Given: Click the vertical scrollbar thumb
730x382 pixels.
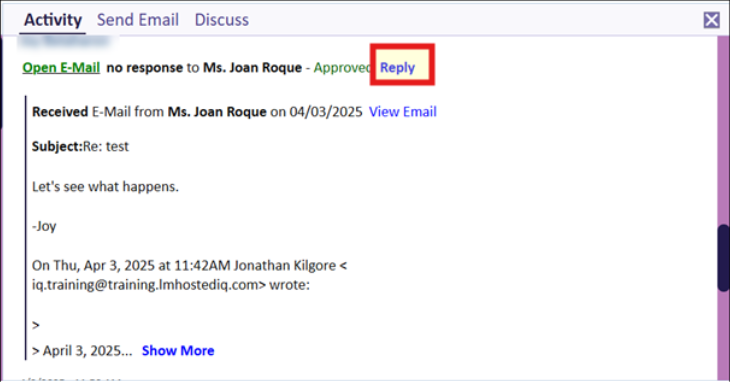Looking at the screenshot, I should click(x=723, y=258).
